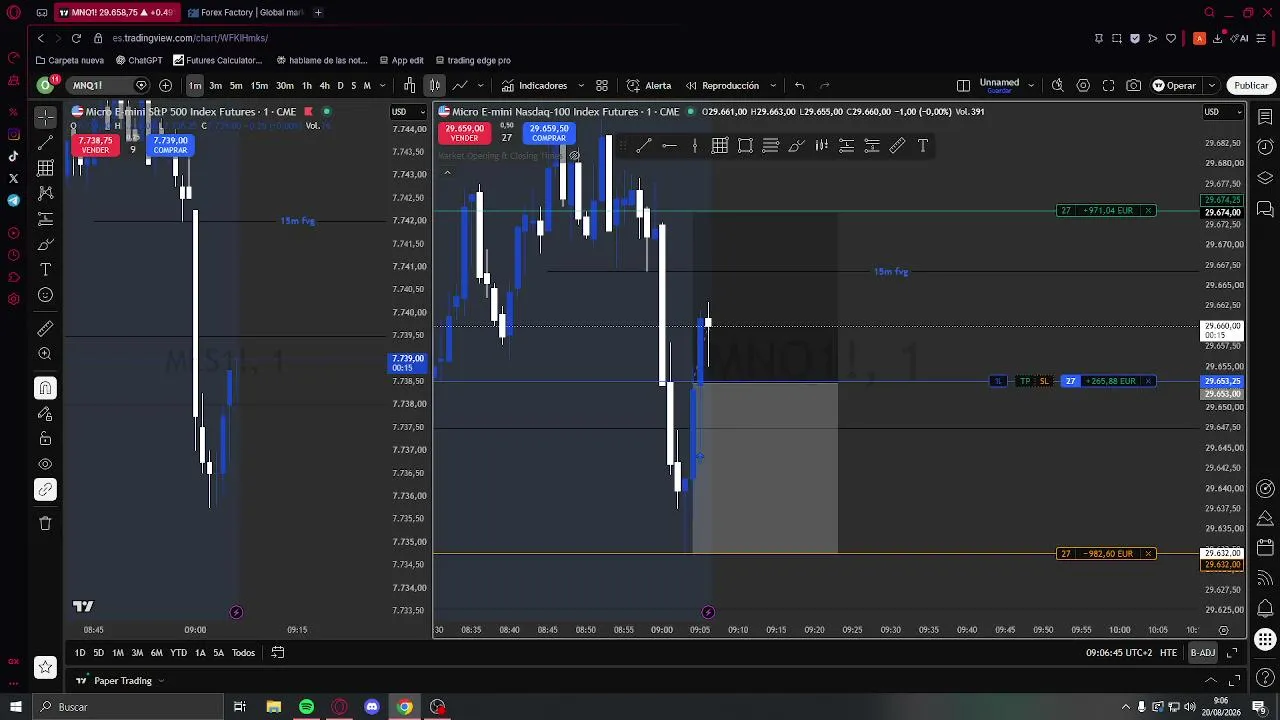This screenshot has height=720, width=1280.
Task: Click the undo arrow
Action: coord(799,85)
